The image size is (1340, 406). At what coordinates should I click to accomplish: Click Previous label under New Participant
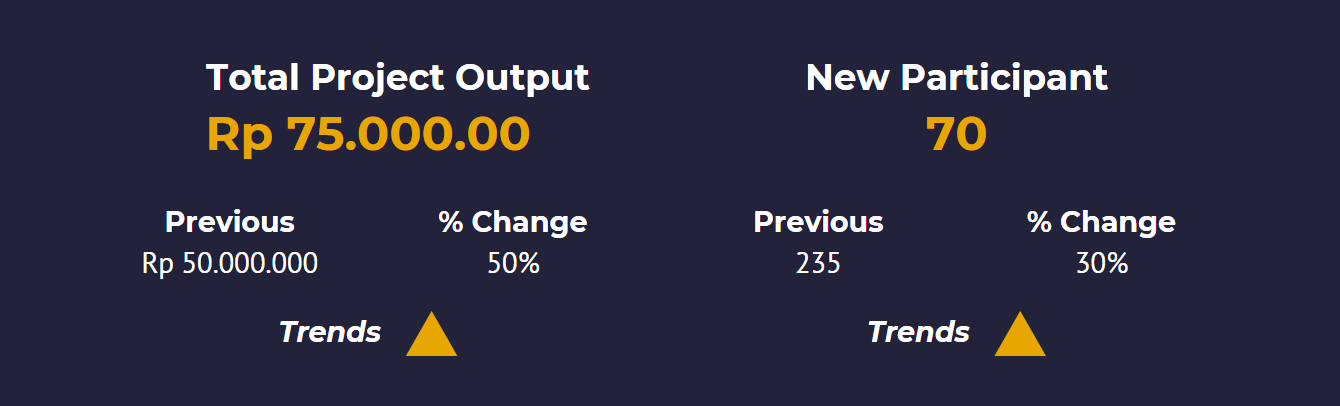(x=819, y=222)
